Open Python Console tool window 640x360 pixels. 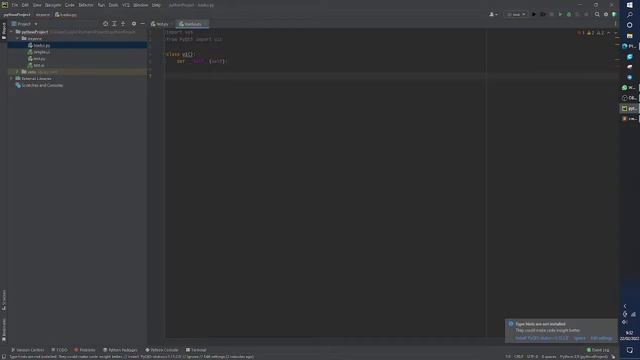coord(162,350)
